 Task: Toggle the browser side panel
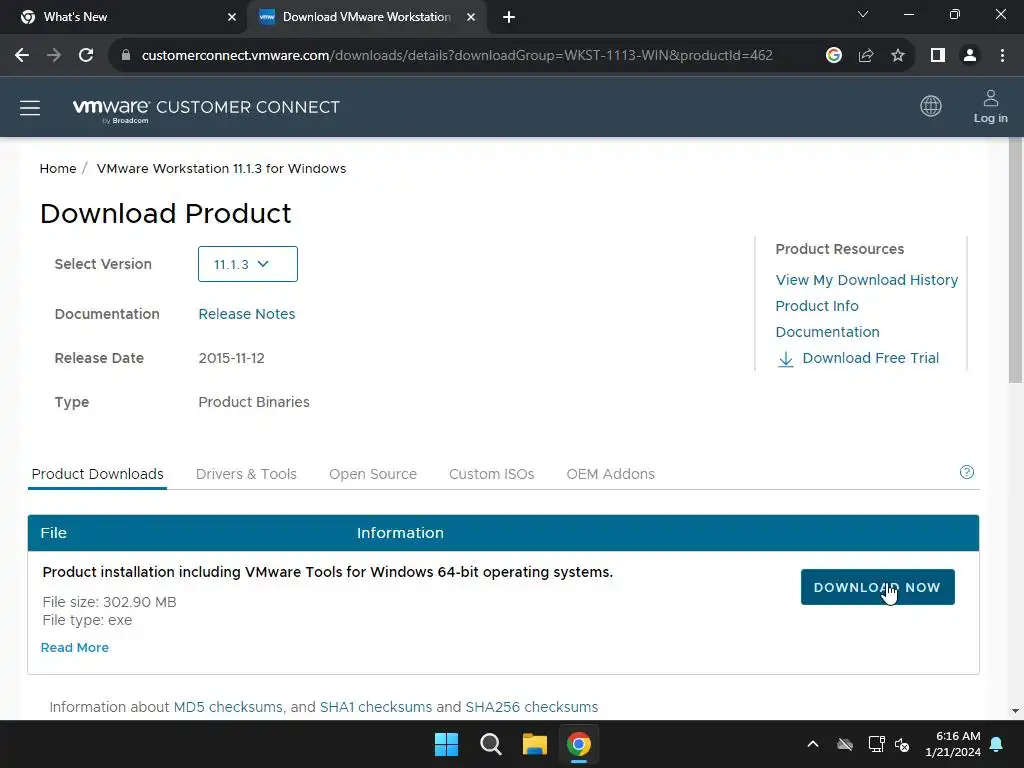click(x=938, y=56)
